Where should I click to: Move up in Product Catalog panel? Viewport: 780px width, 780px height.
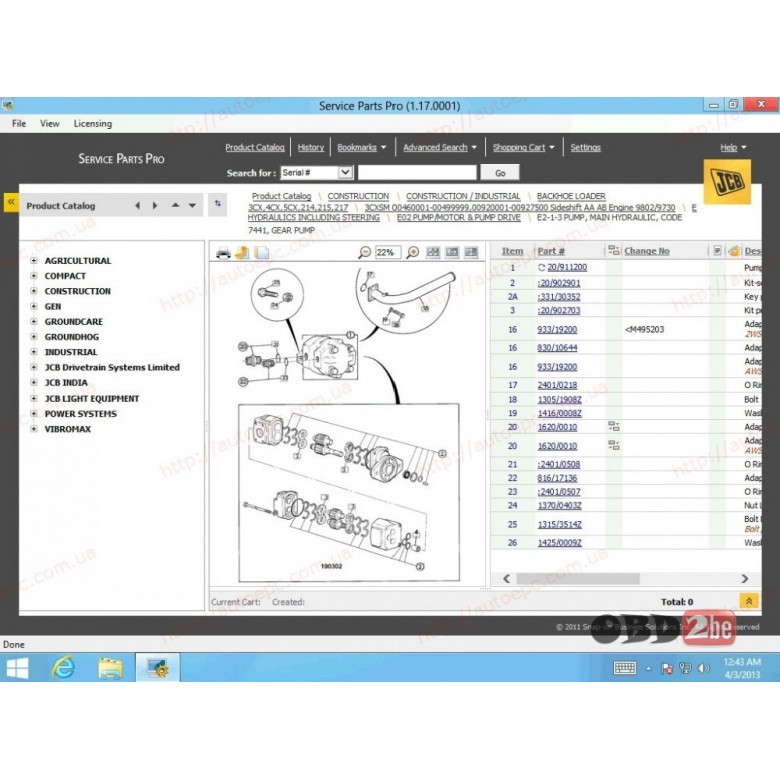pyautogui.click(x=175, y=205)
